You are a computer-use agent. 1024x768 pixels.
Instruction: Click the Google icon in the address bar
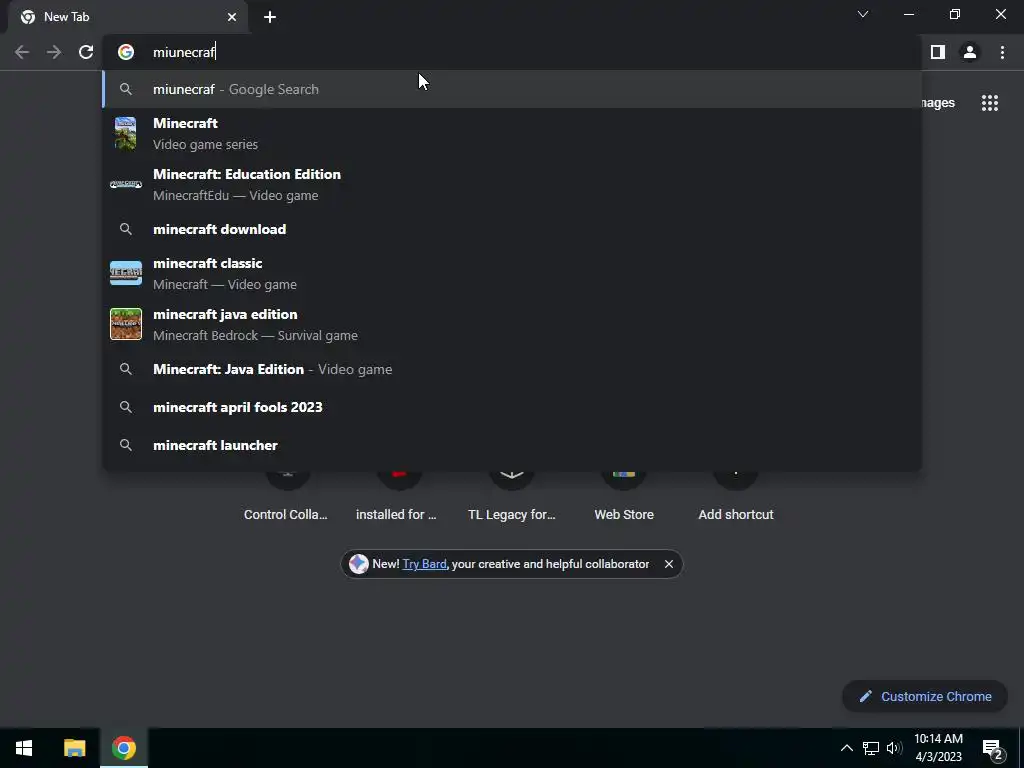(126, 52)
